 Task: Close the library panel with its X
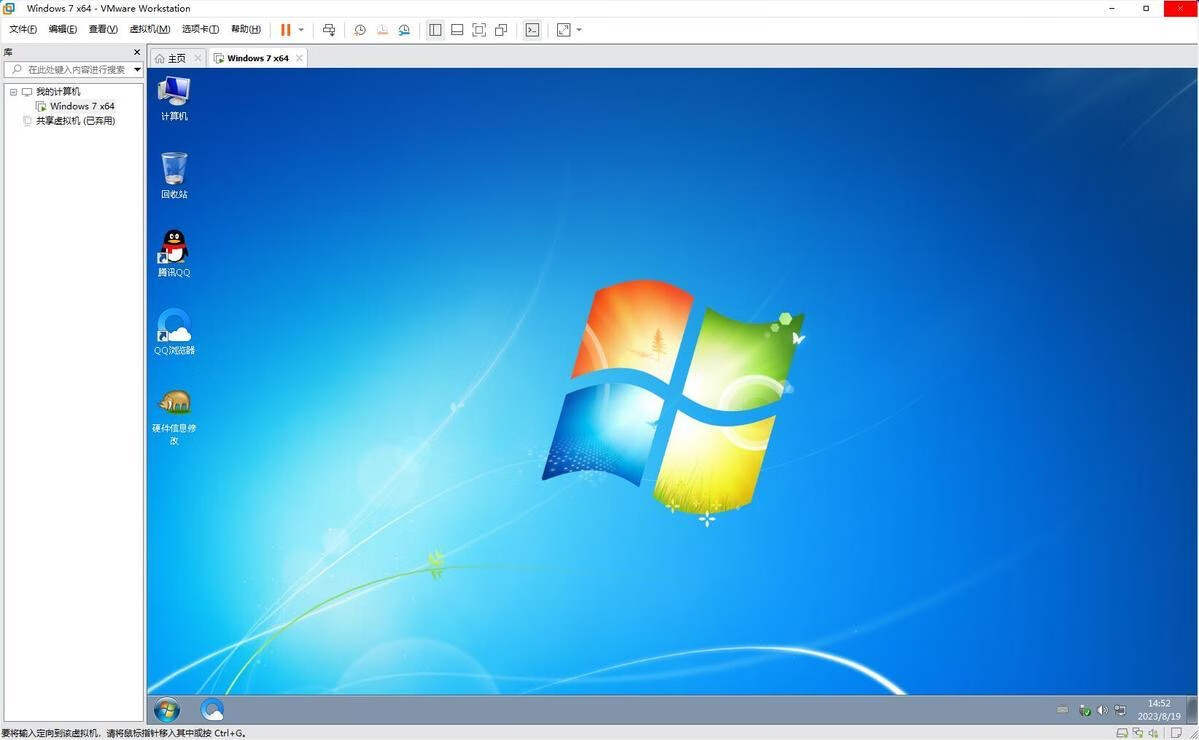[137, 52]
